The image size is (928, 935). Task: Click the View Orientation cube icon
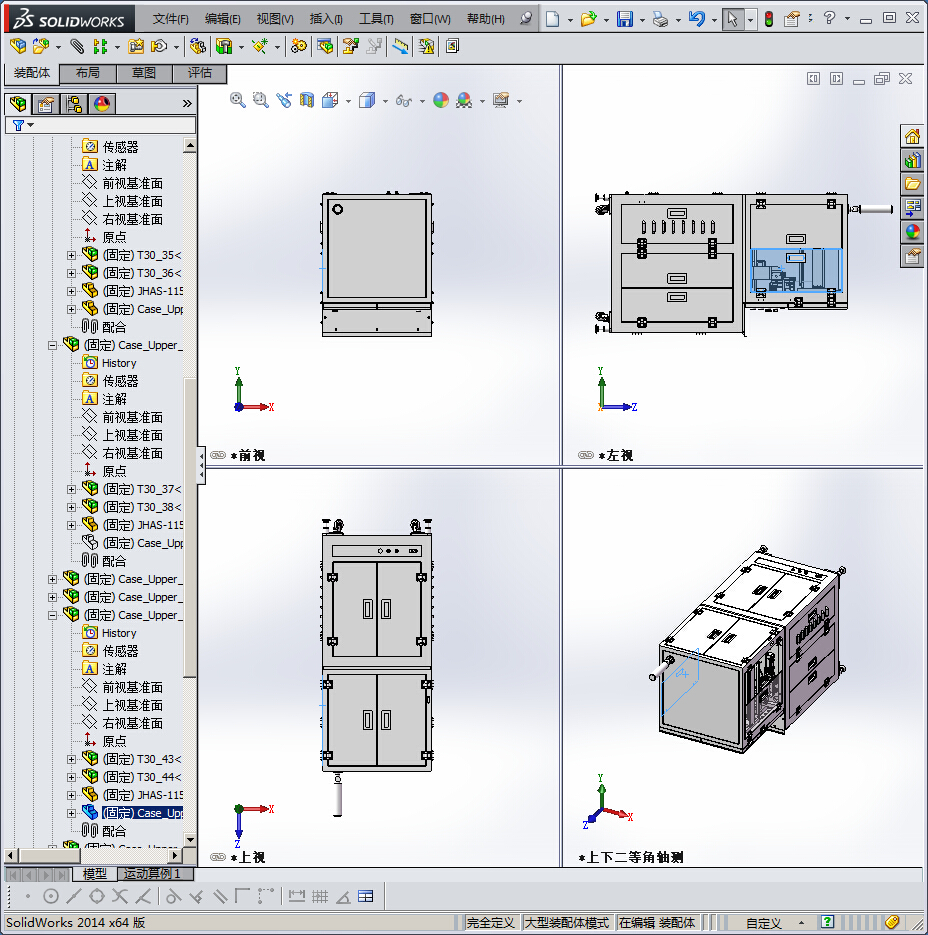tap(330, 100)
